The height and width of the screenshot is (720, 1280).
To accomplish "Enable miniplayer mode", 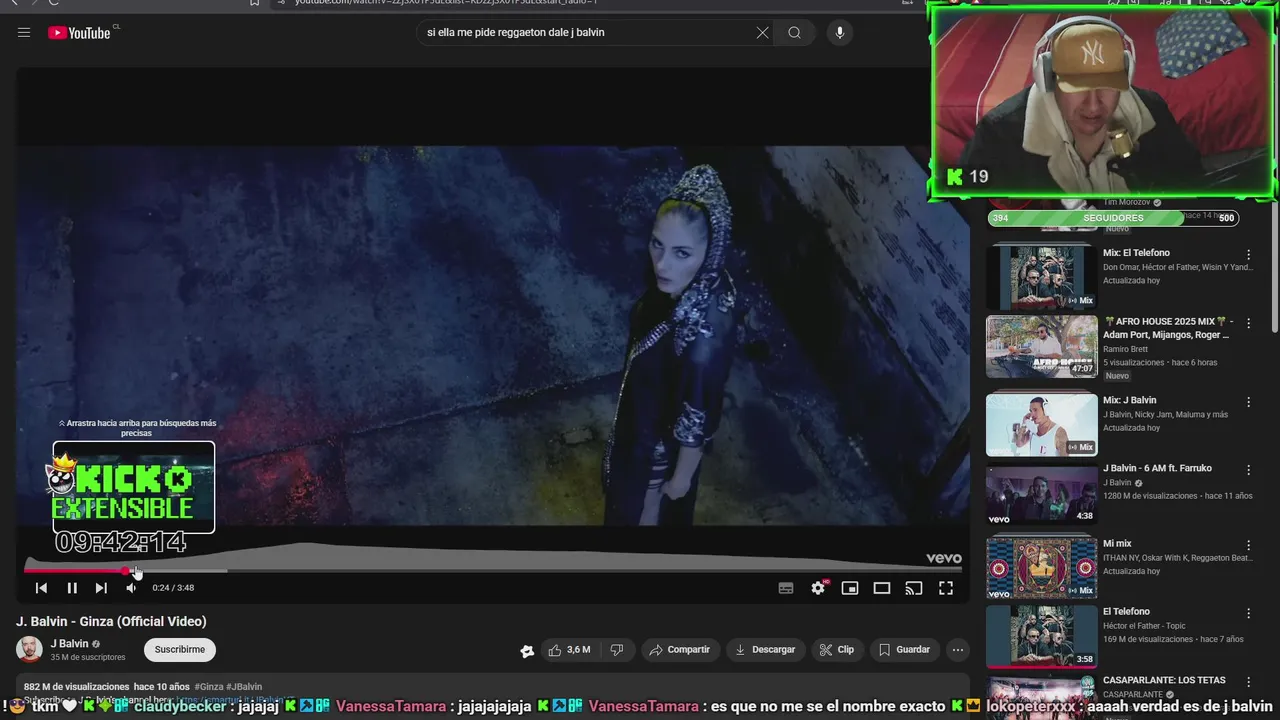I will pyautogui.click(x=850, y=588).
